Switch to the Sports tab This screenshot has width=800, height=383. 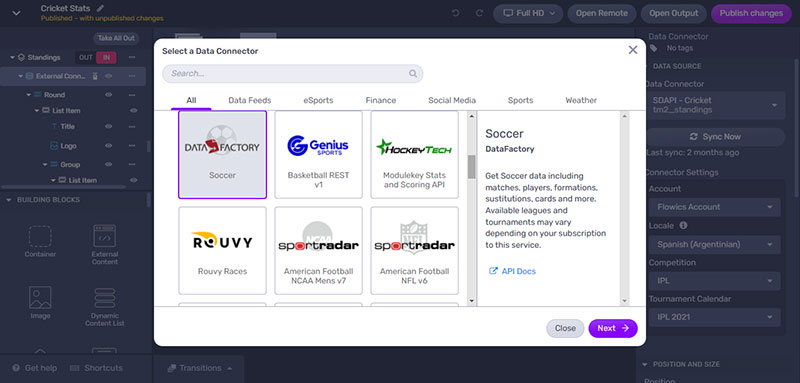click(520, 100)
